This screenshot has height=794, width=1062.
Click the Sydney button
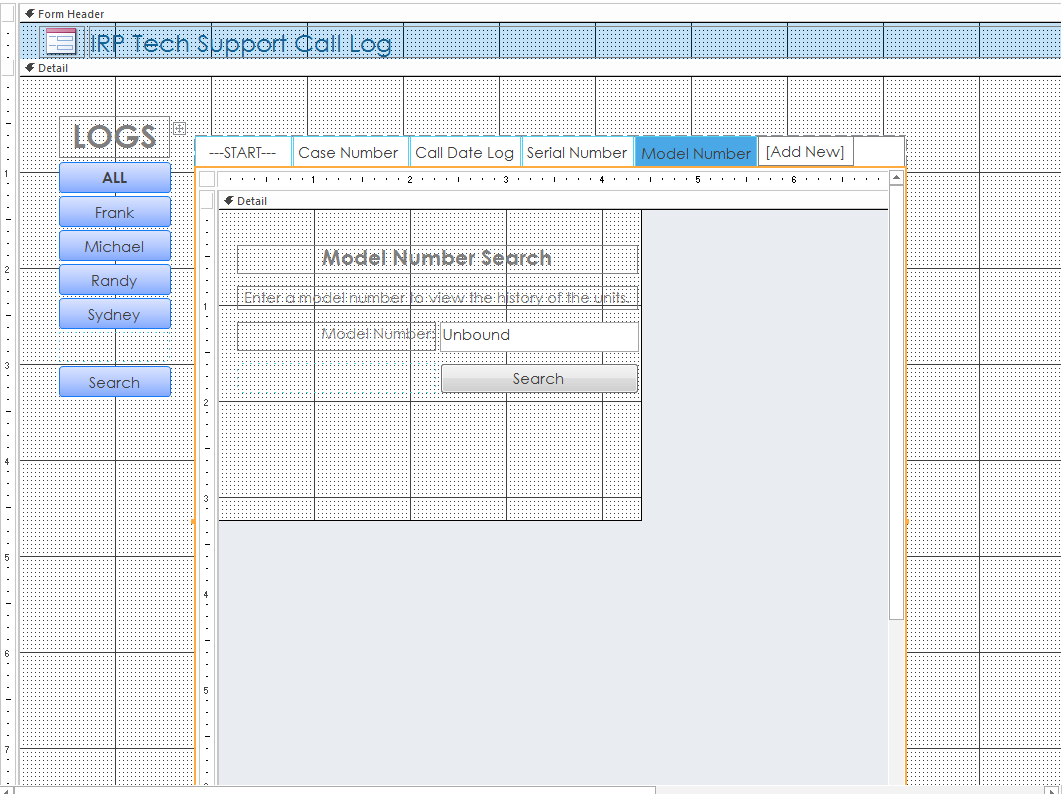click(x=114, y=314)
